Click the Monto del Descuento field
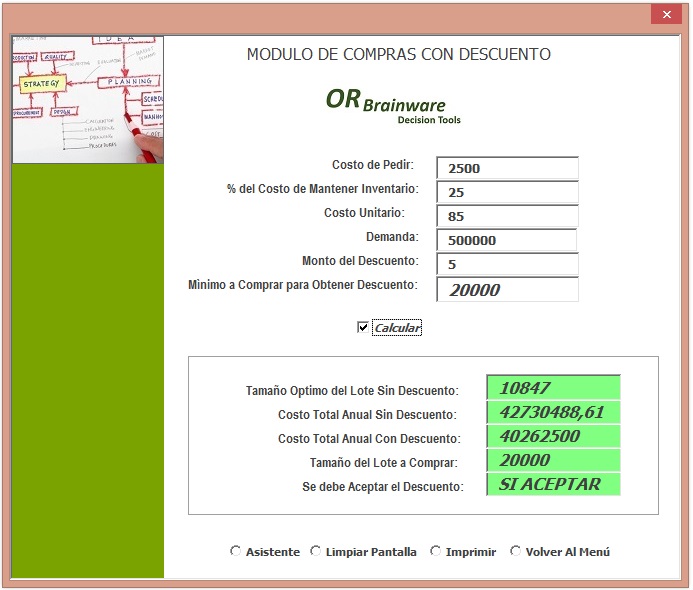The image size is (693, 590). [x=507, y=264]
